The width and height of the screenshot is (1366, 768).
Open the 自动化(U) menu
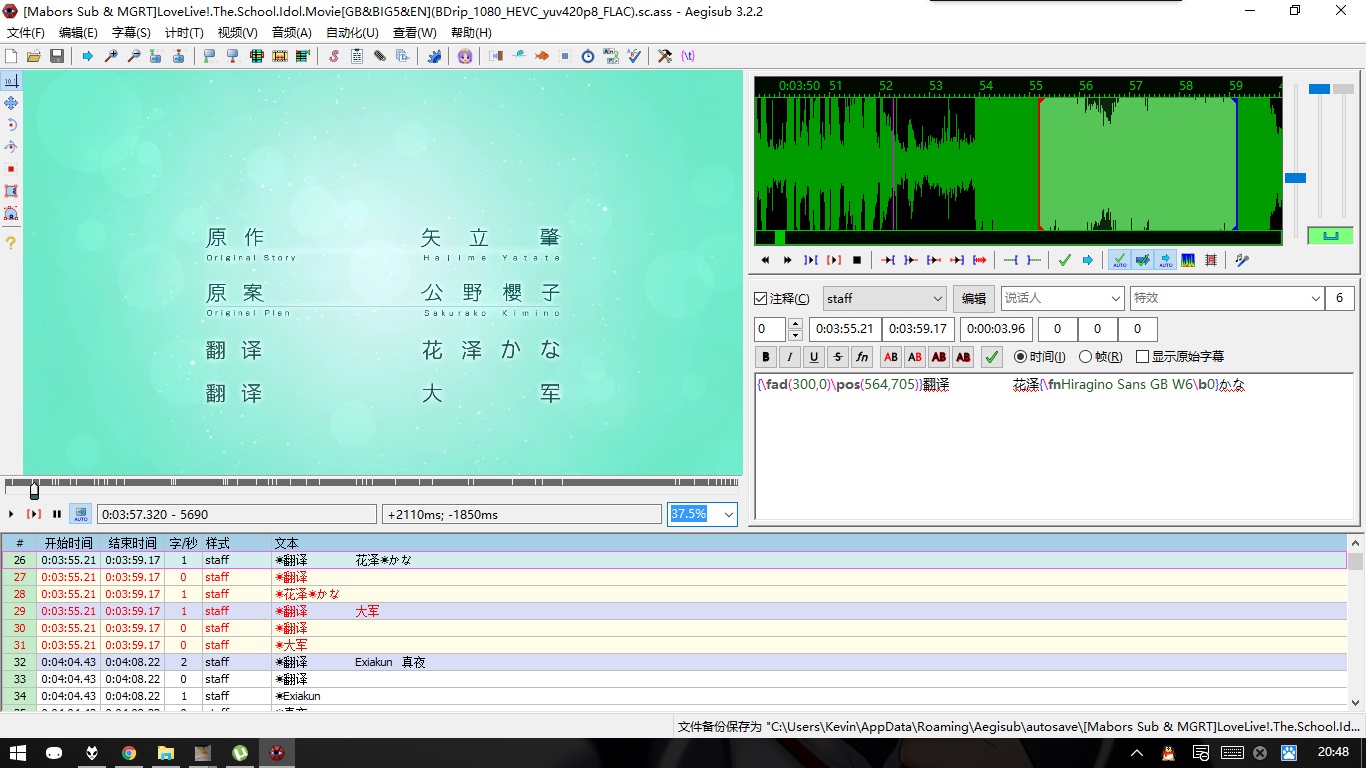[352, 32]
